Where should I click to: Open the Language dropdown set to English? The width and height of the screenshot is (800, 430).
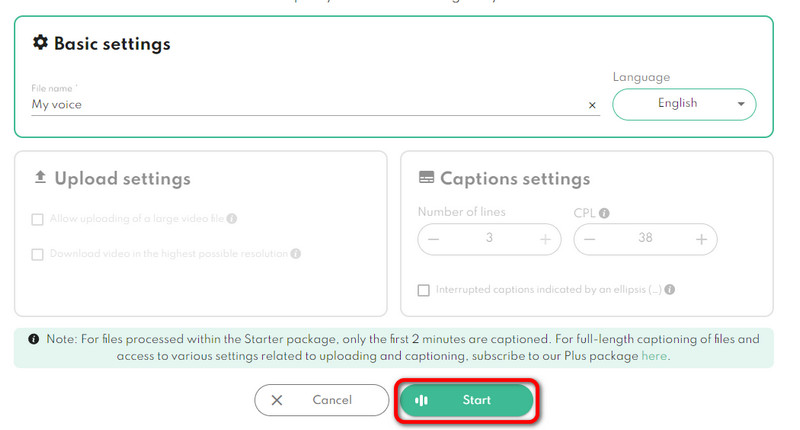point(684,104)
